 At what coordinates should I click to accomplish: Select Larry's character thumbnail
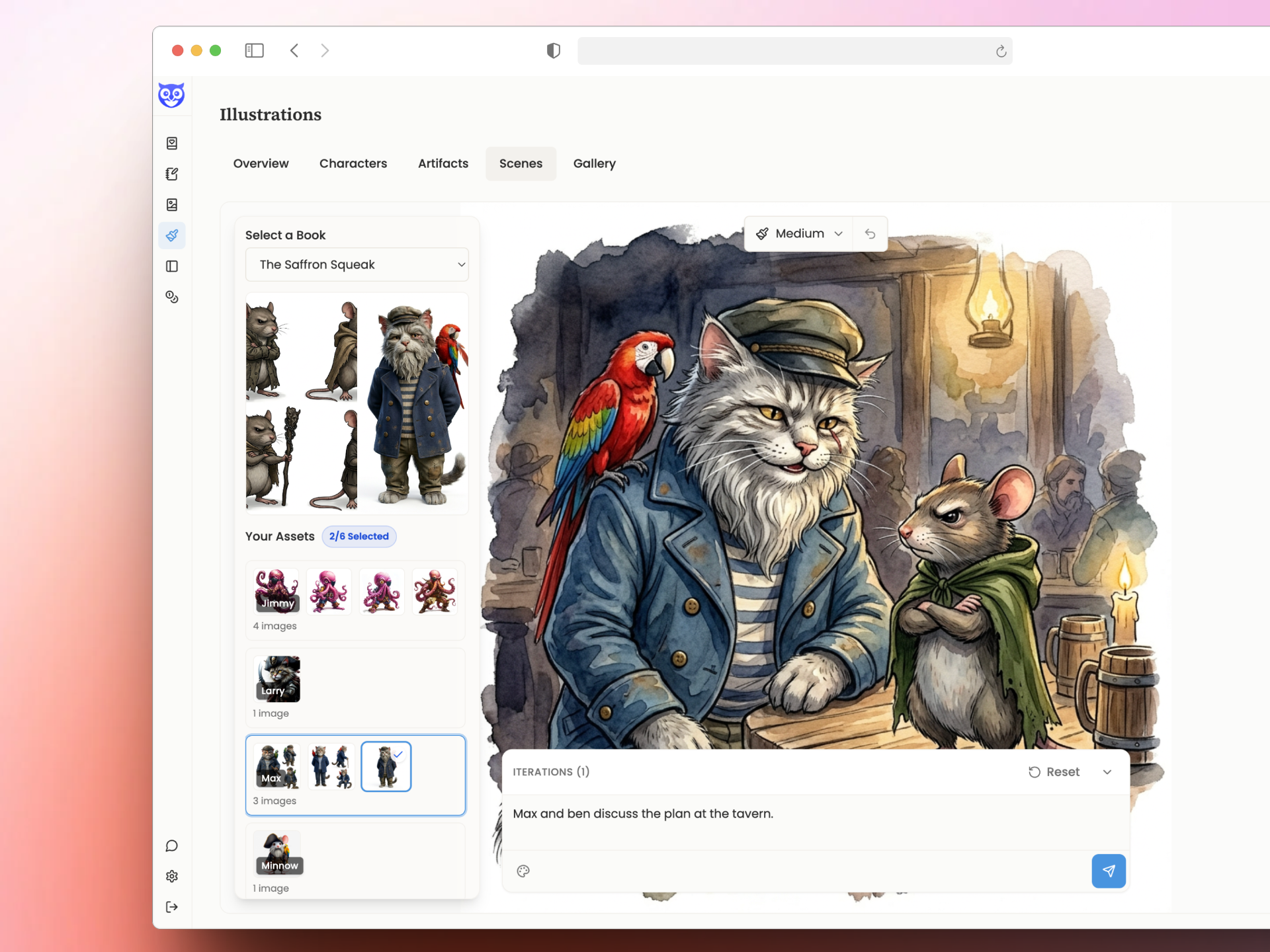pos(276,678)
